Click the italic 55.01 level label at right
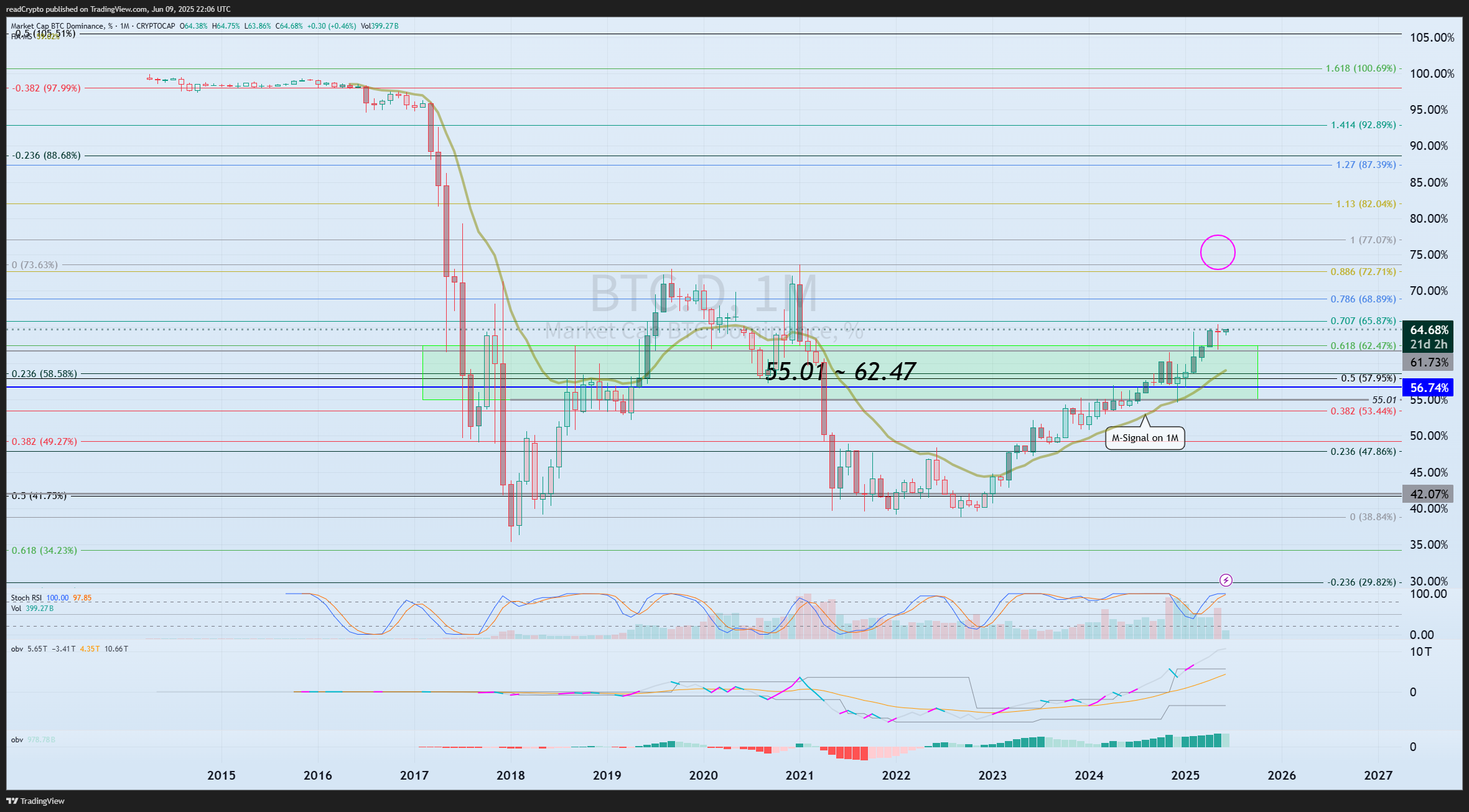The height and width of the screenshot is (812, 1469). pos(1384,400)
